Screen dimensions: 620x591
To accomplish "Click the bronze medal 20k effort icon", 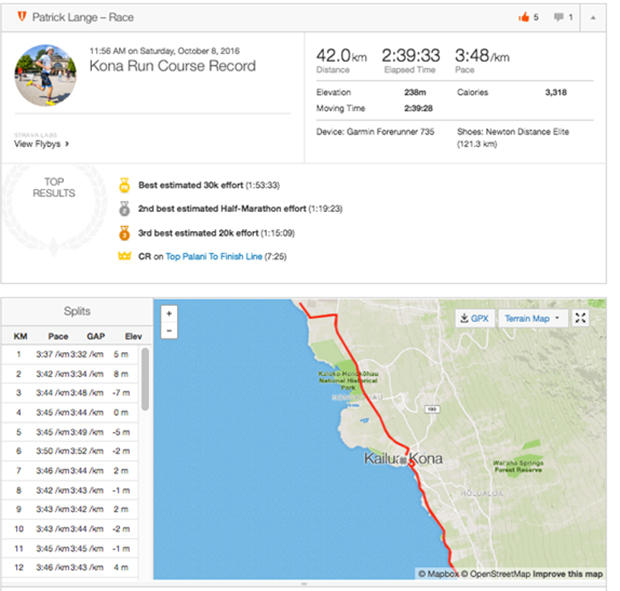I will tap(125, 233).
